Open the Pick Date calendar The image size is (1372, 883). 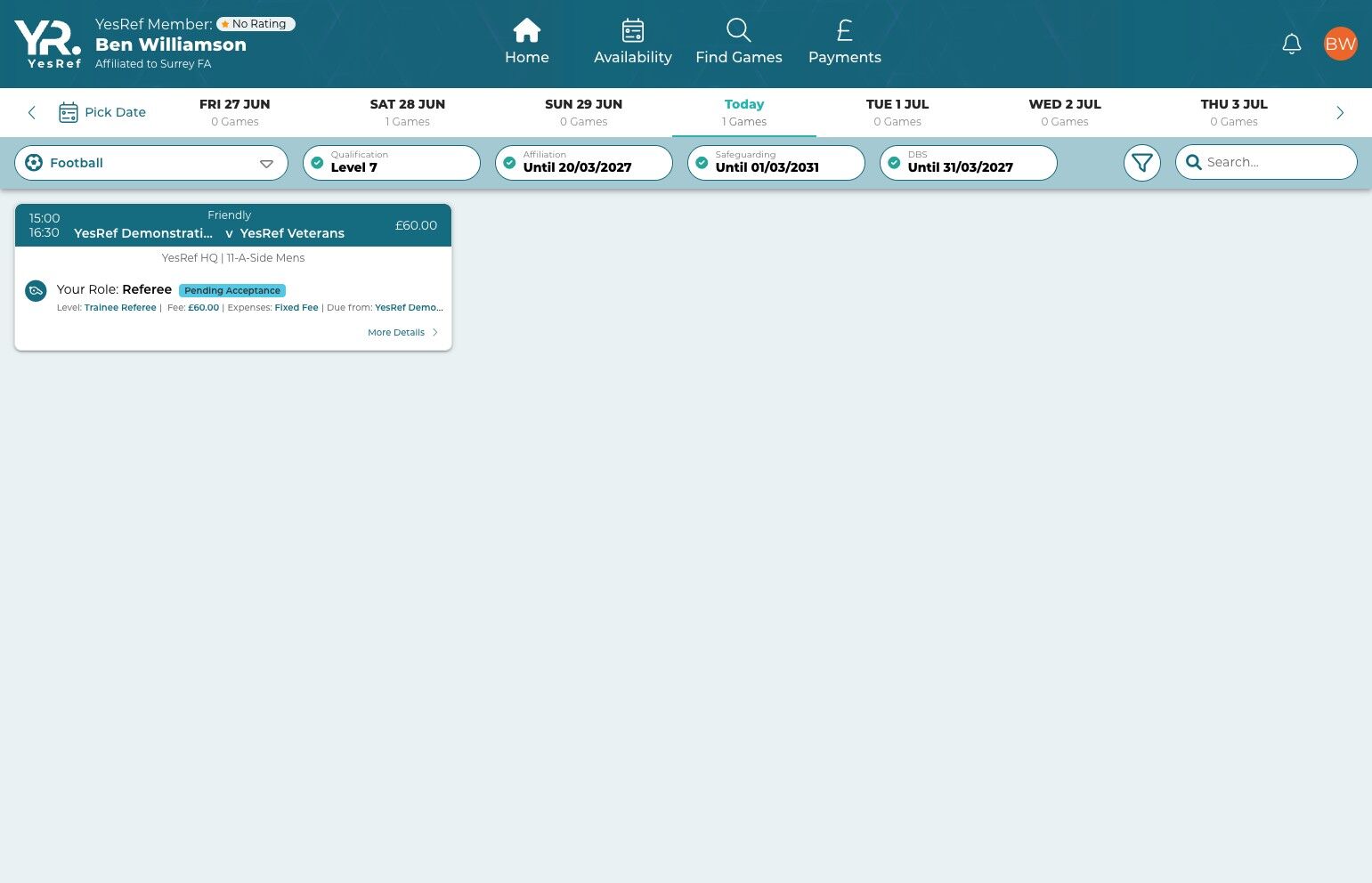pos(102,112)
